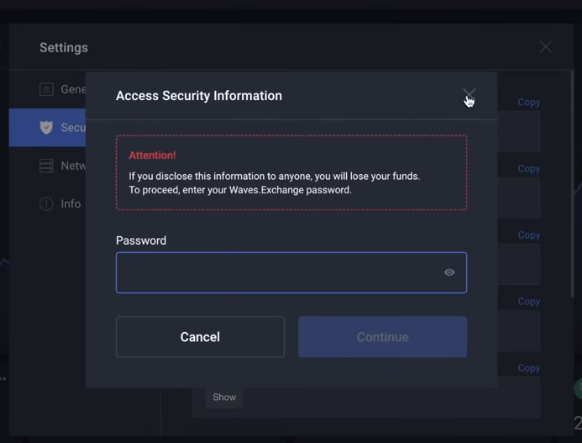The width and height of the screenshot is (582, 443).
Task: Click the Info circle icon
Action: [46, 204]
